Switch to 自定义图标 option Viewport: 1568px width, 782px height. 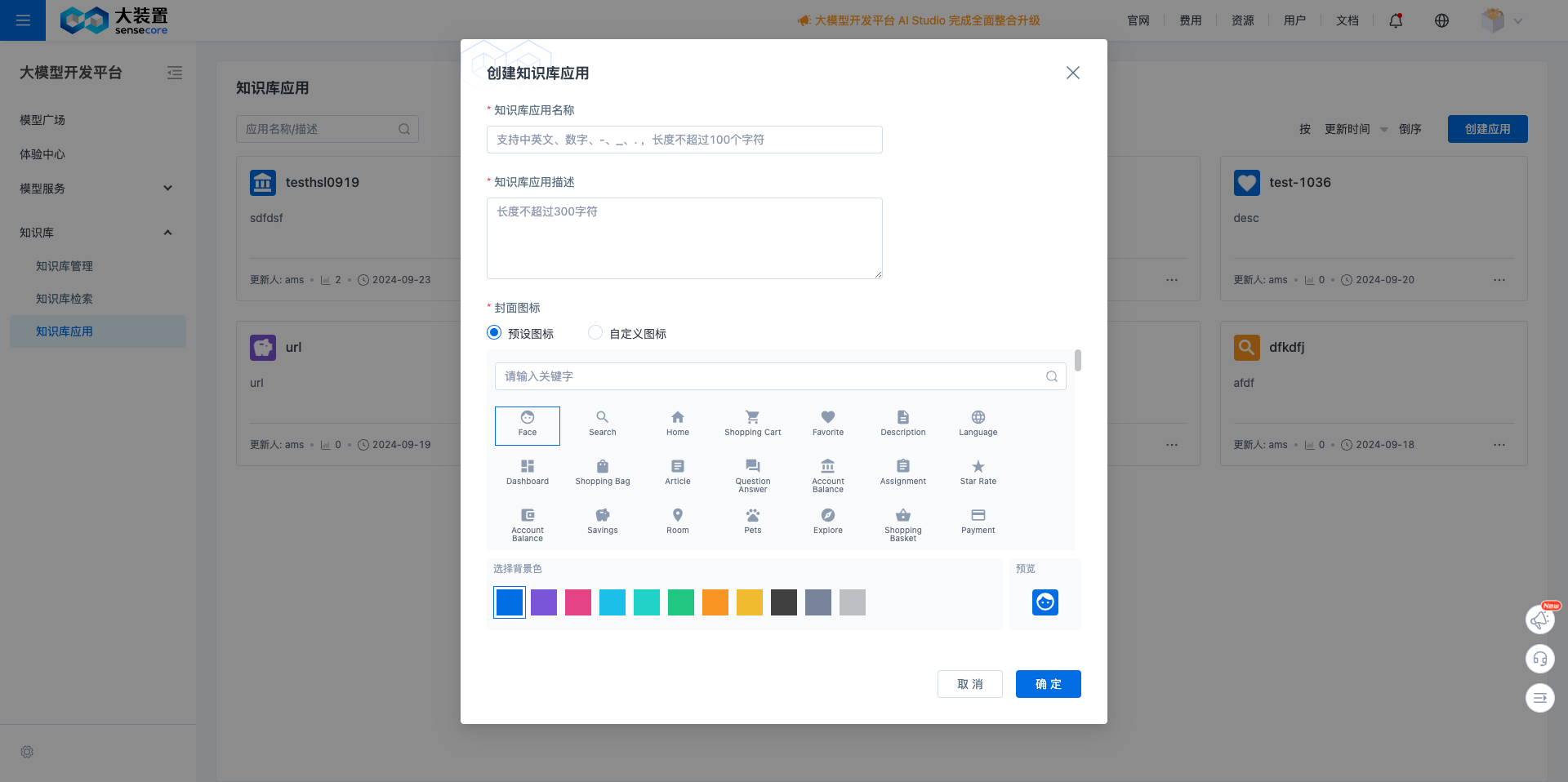pos(595,332)
